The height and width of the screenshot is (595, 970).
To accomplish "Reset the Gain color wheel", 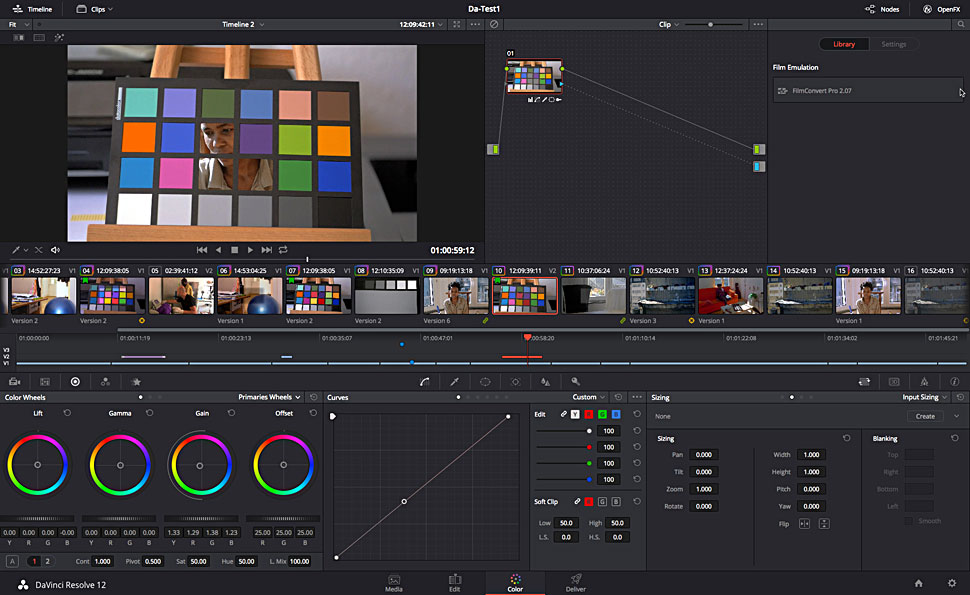I will point(231,412).
